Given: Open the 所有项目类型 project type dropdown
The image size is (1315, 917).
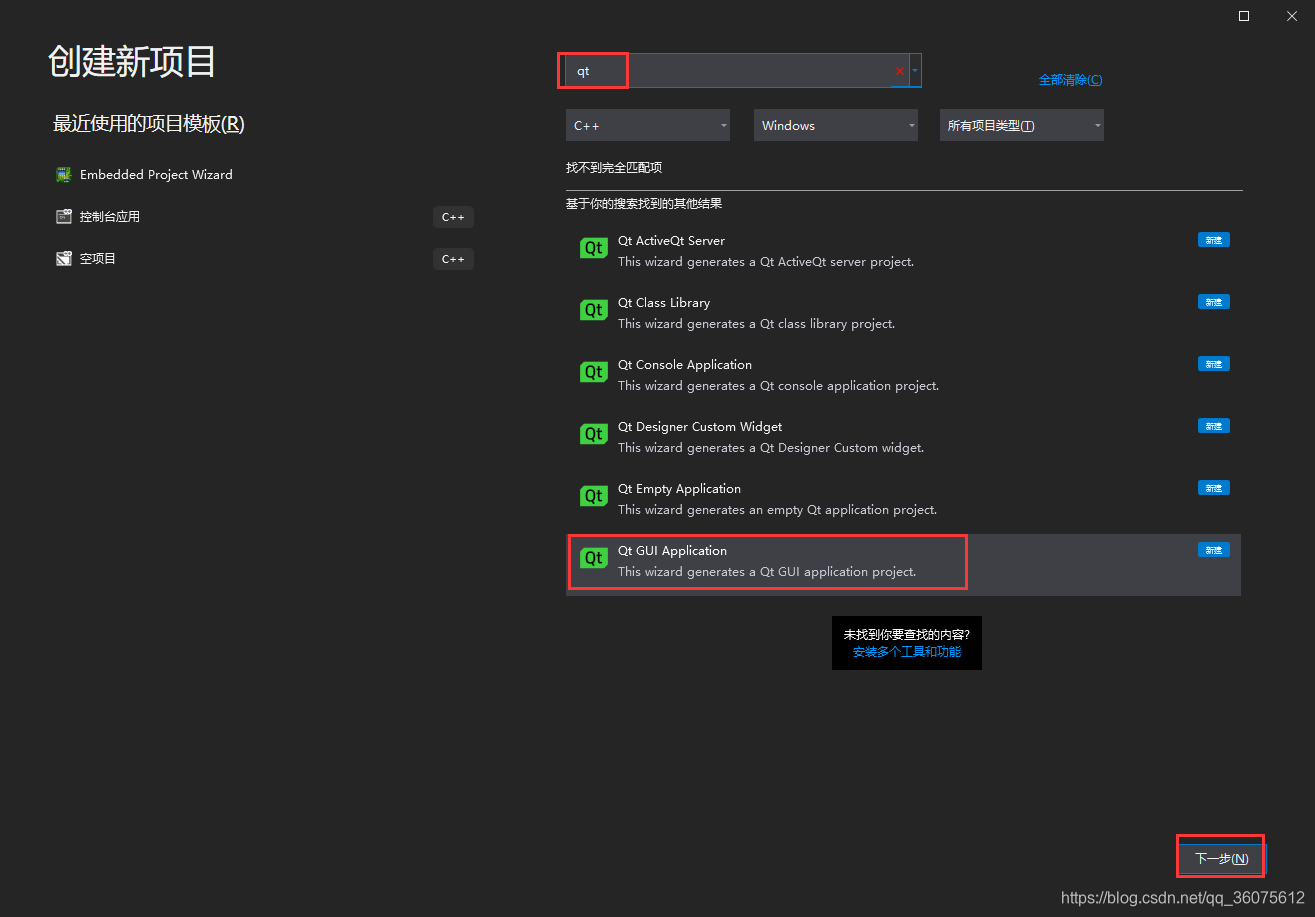Looking at the screenshot, I should point(1021,125).
